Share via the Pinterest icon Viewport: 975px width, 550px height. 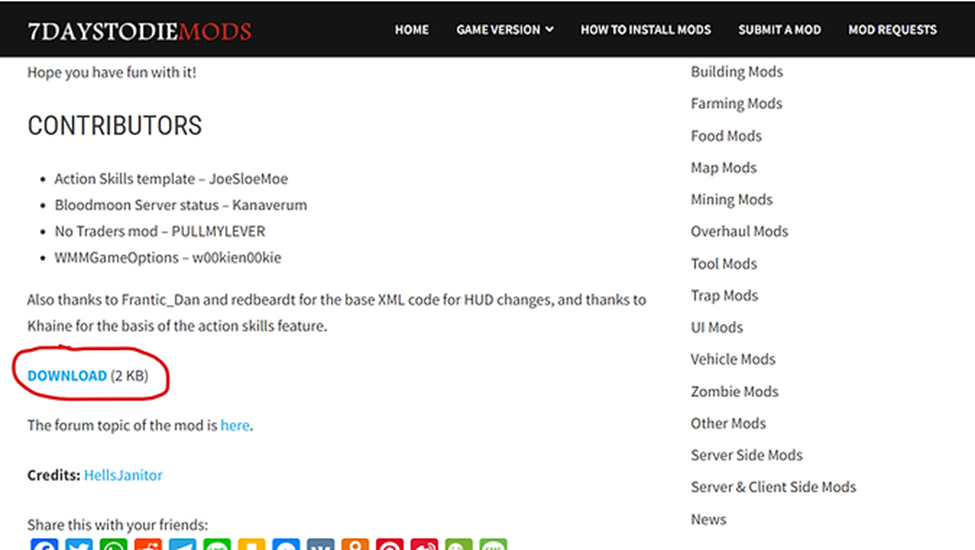(x=389, y=544)
